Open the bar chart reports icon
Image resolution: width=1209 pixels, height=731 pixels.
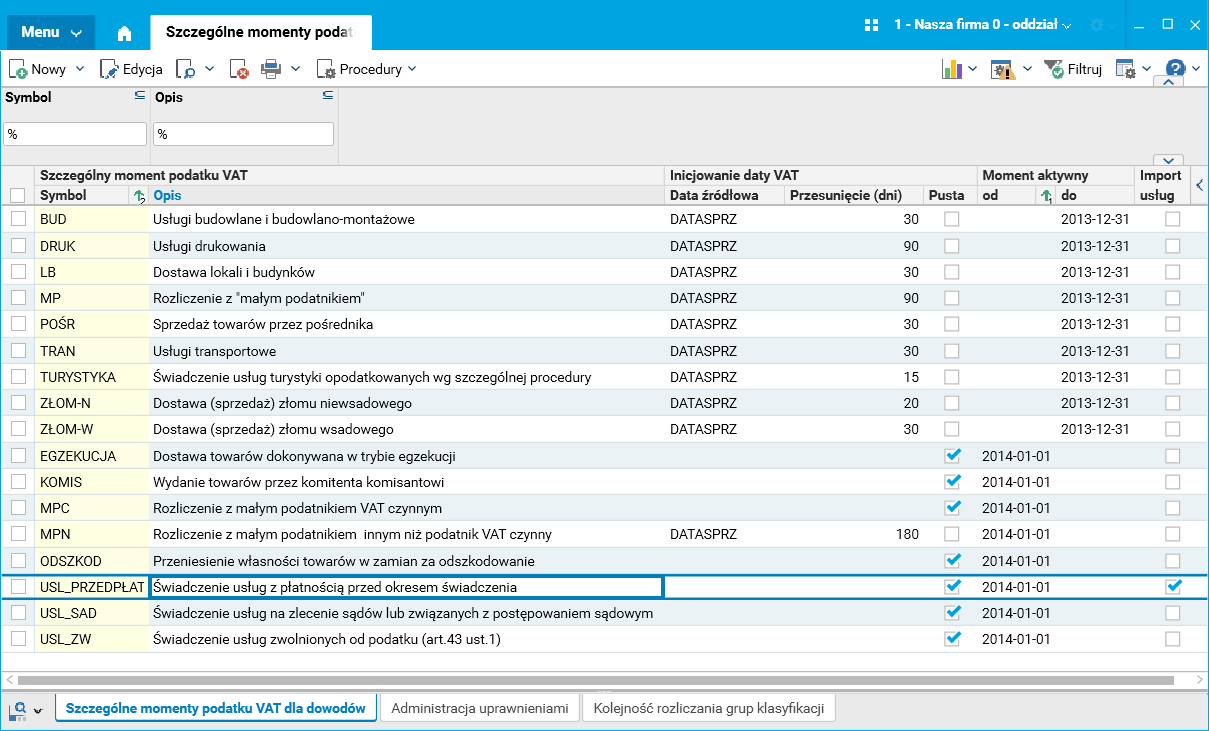coord(951,69)
